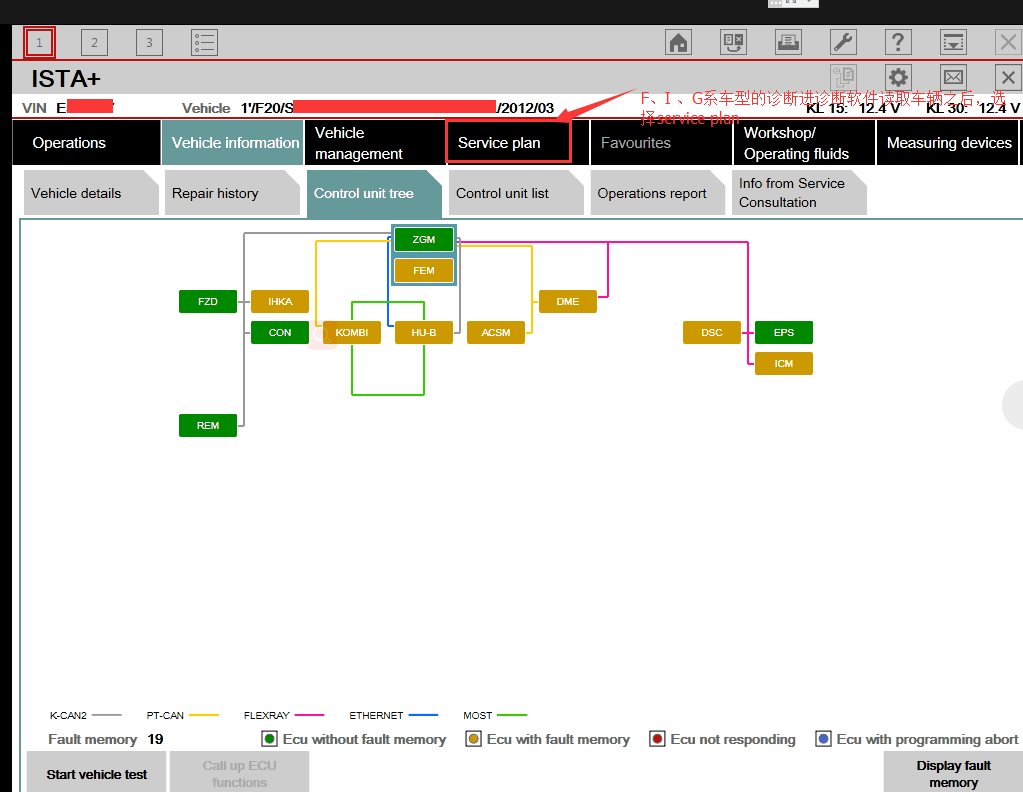Click Start vehicle test button
The height and width of the screenshot is (792, 1023).
click(x=97, y=774)
